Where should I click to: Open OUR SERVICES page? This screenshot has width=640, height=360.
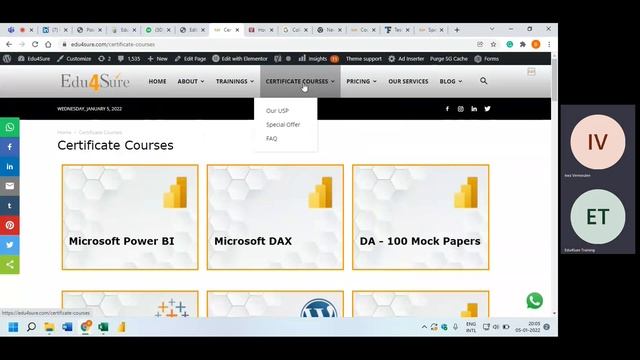point(408,81)
